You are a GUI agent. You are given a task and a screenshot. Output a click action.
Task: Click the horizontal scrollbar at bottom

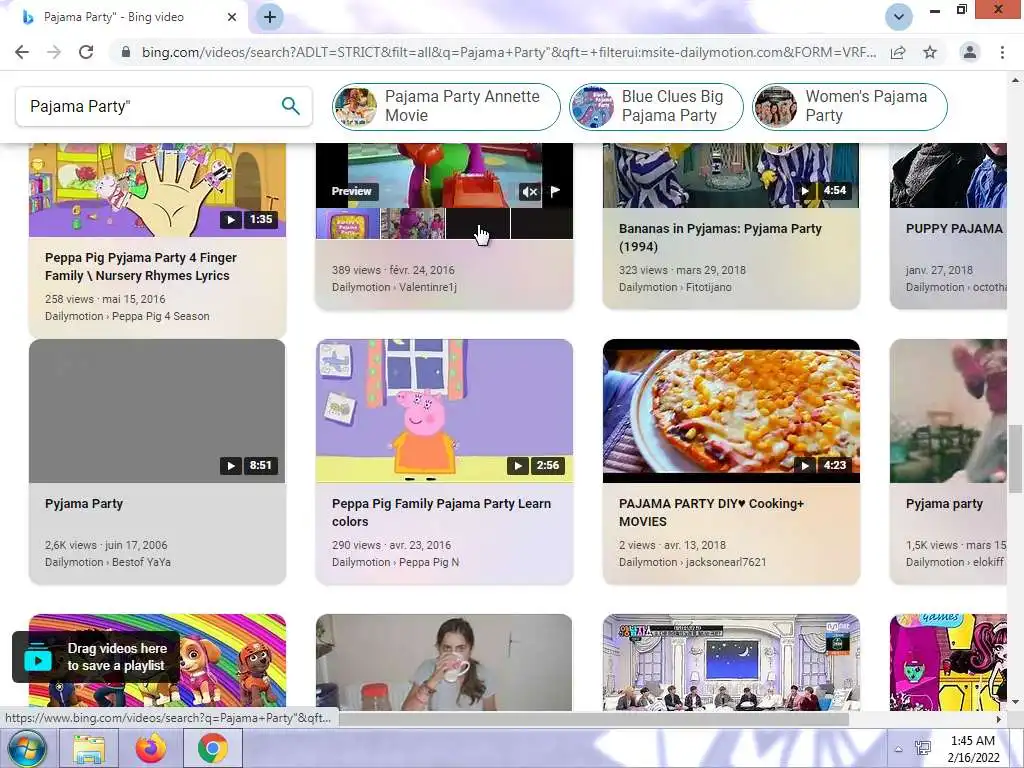click(593, 719)
